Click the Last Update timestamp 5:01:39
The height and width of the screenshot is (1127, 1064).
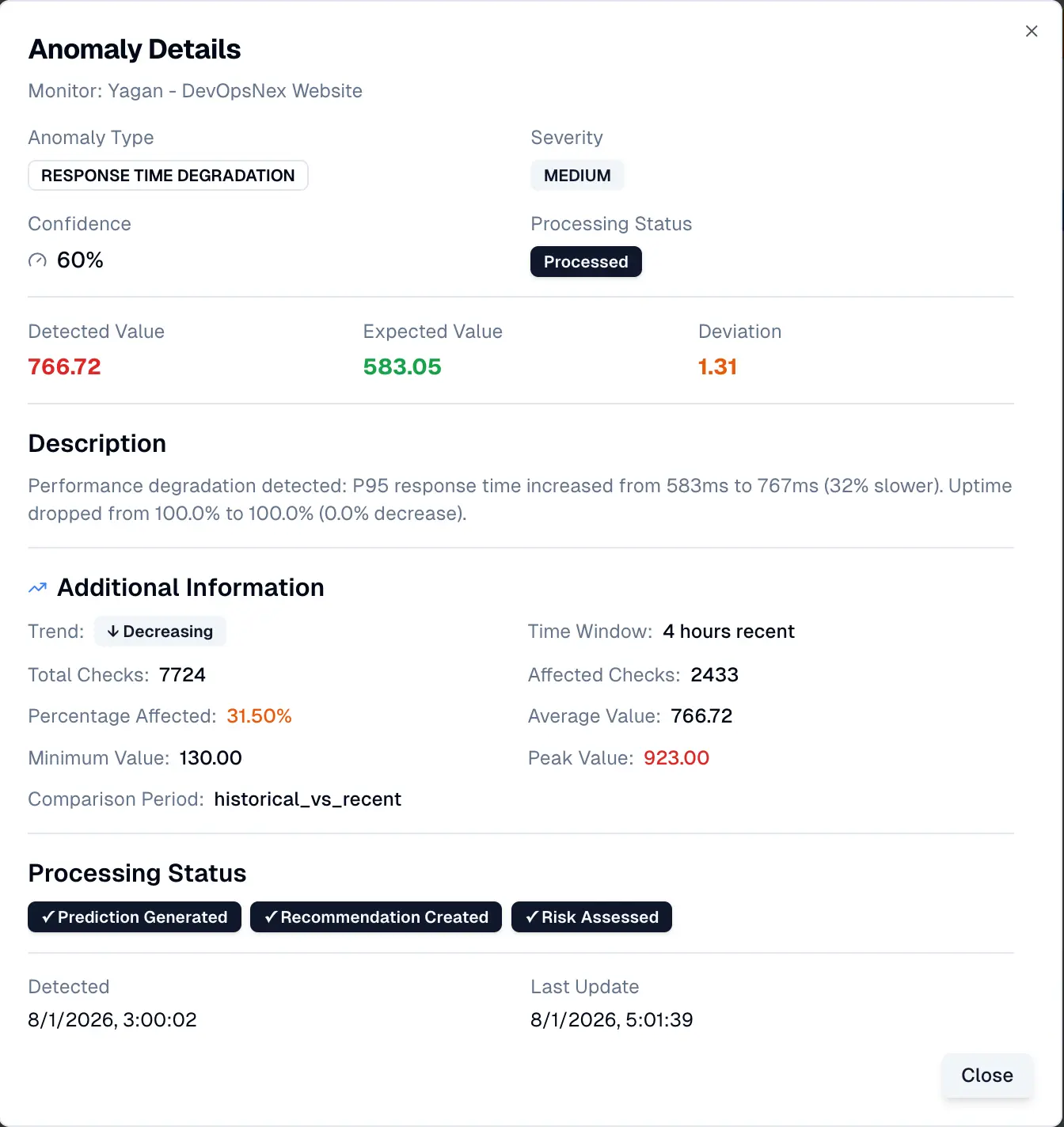pos(611,1019)
